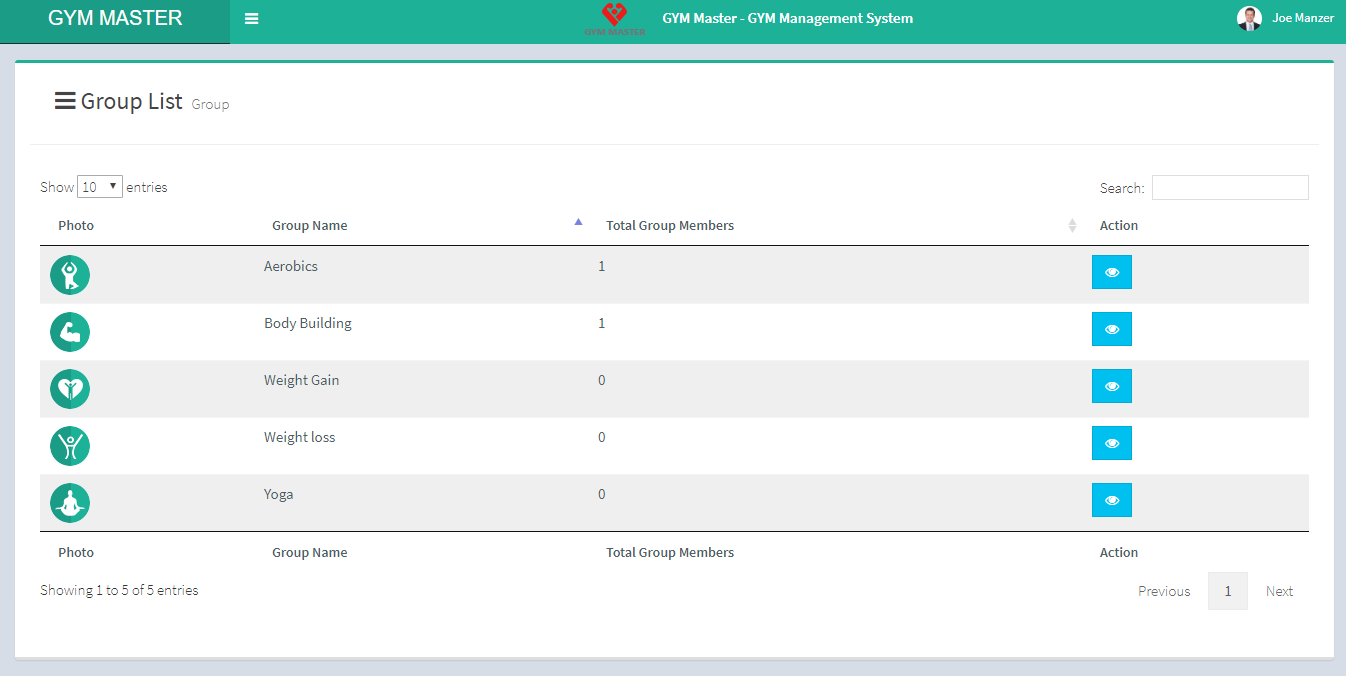Click into the Search input field
Screen dimensions: 1346x676
(x=1229, y=188)
